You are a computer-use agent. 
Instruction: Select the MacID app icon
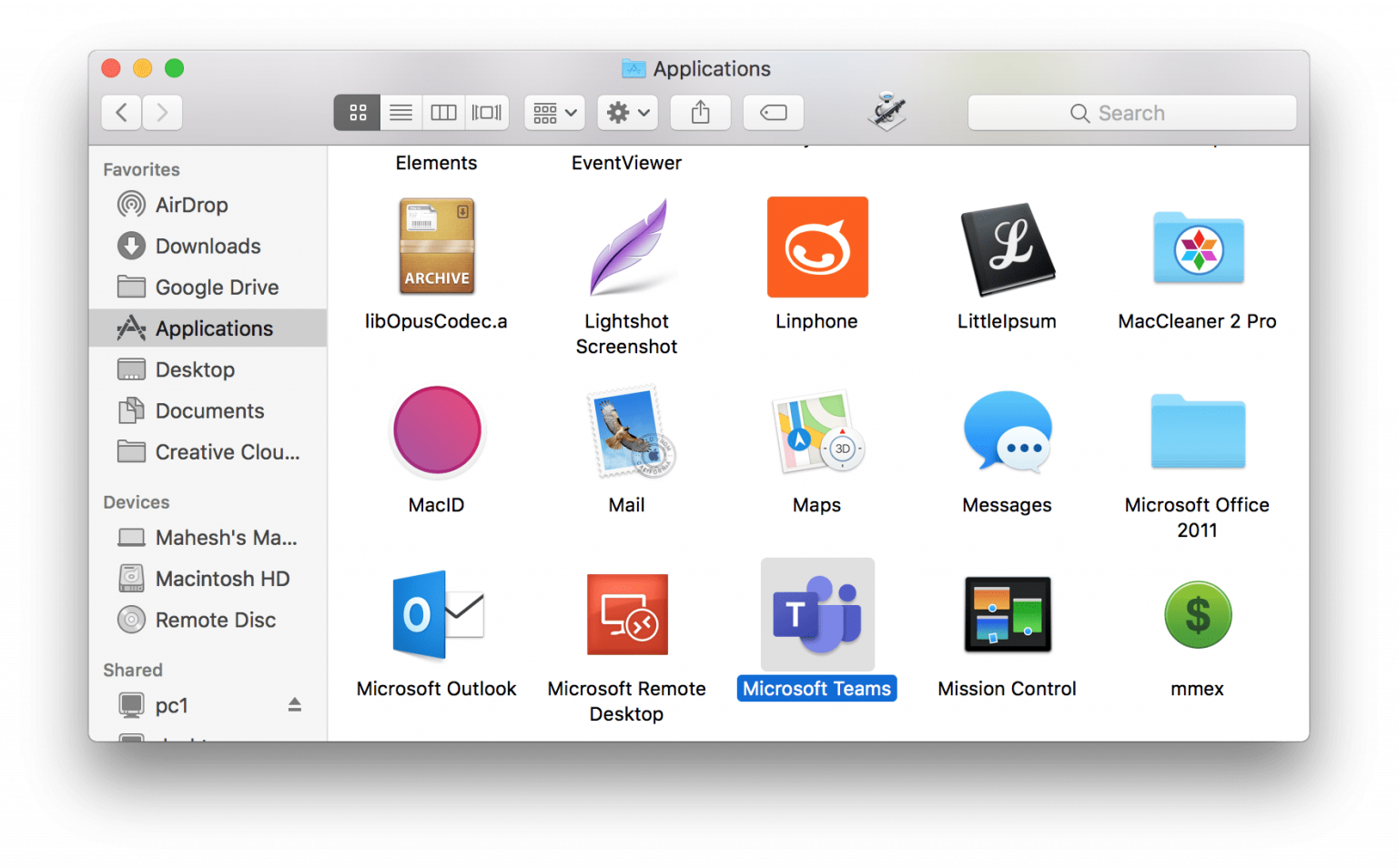click(437, 430)
